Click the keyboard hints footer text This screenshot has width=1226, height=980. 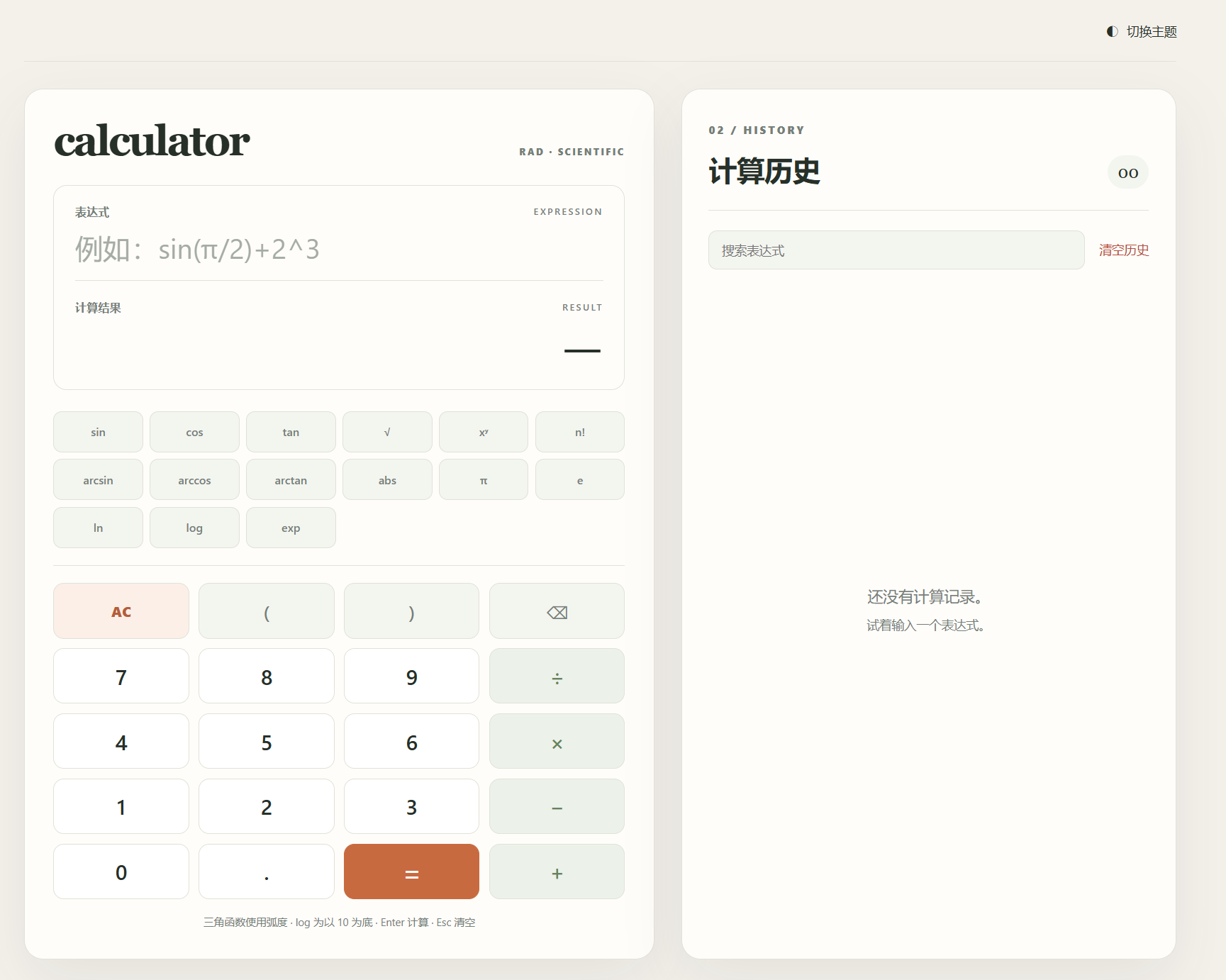[x=340, y=922]
